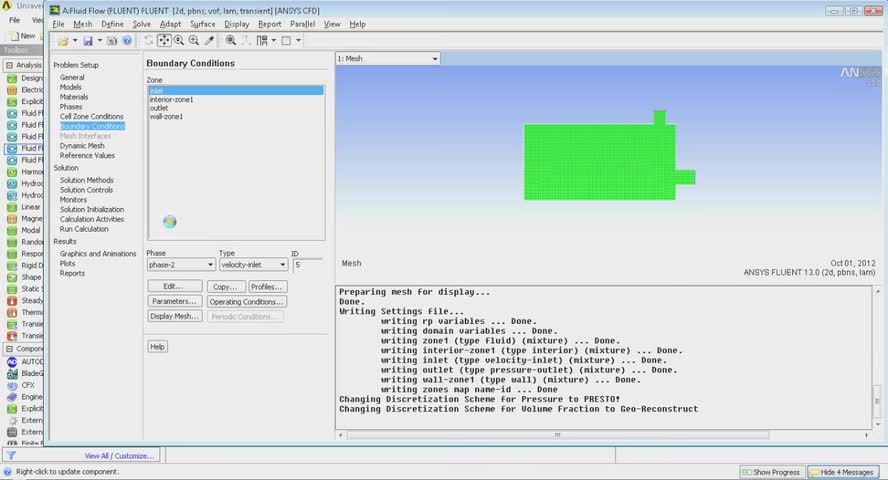Select the probe eyedropper tool

tap(210, 40)
